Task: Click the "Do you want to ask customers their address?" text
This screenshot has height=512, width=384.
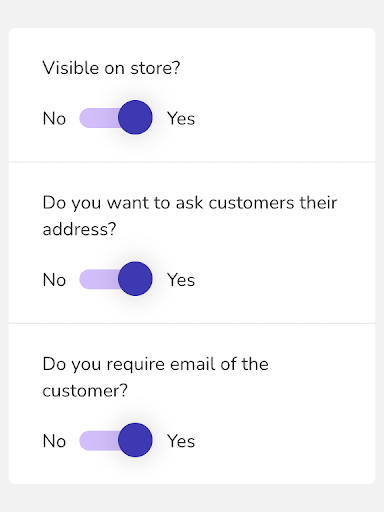Action: click(x=190, y=216)
